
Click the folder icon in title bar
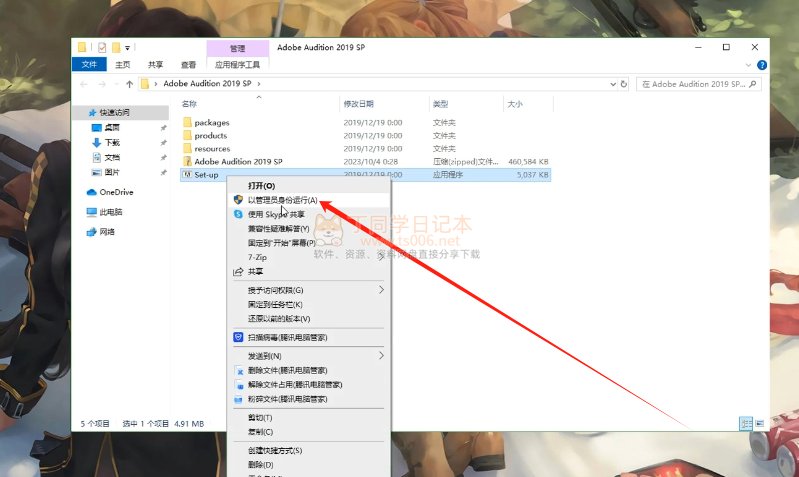pyautogui.click(x=82, y=47)
